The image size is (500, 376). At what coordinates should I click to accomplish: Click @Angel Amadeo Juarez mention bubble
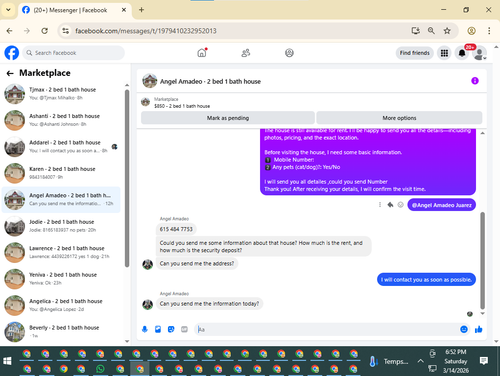click(442, 205)
